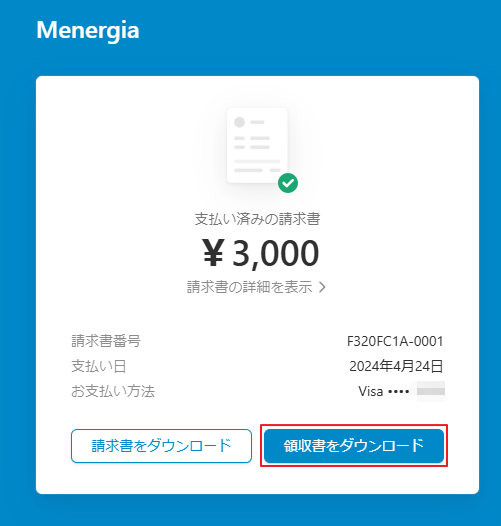Click the 請求書番号 label
This screenshot has width=501, height=526.
(x=106, y=341)
